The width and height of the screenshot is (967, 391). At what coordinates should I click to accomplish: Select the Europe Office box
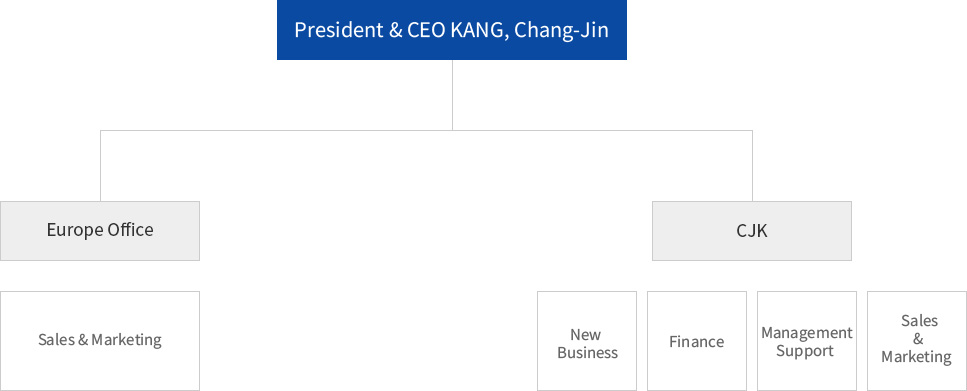(x=100, y=231)
